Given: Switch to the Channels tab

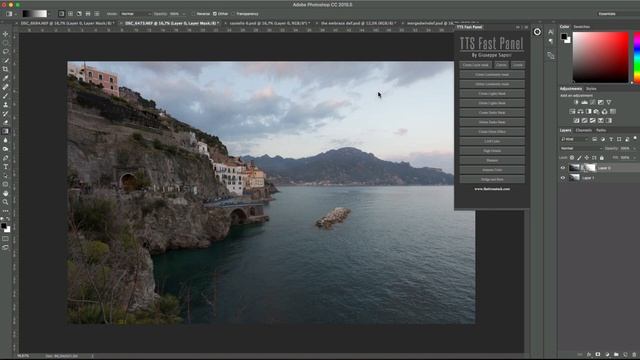Looking at the screenshot, I should [584, 131].
